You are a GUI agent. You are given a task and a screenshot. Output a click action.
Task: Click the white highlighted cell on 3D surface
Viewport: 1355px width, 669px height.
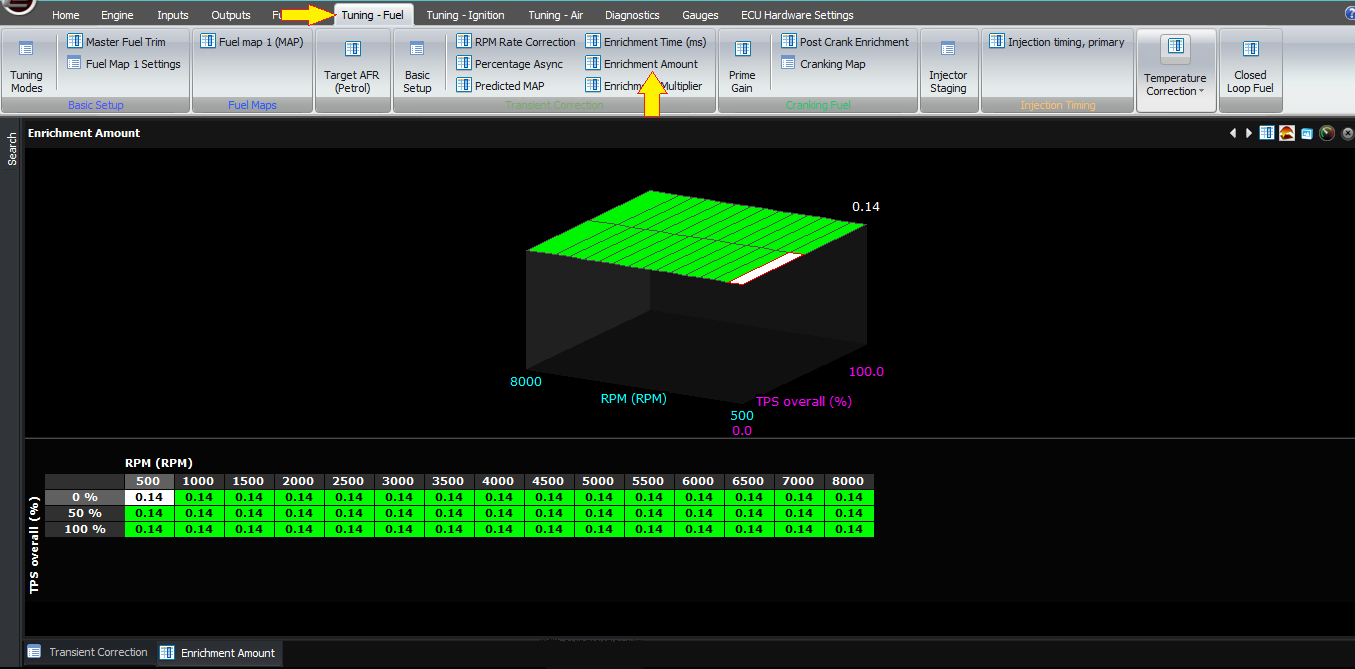click(x=768, y=269)
